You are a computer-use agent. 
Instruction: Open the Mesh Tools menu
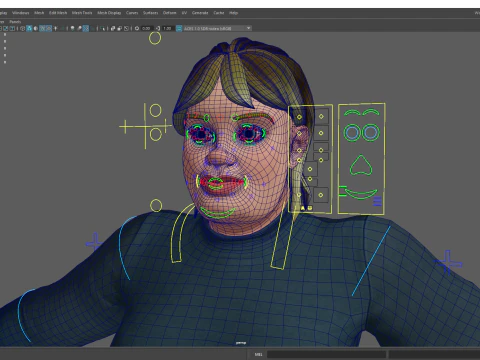(x=82, y=13)
